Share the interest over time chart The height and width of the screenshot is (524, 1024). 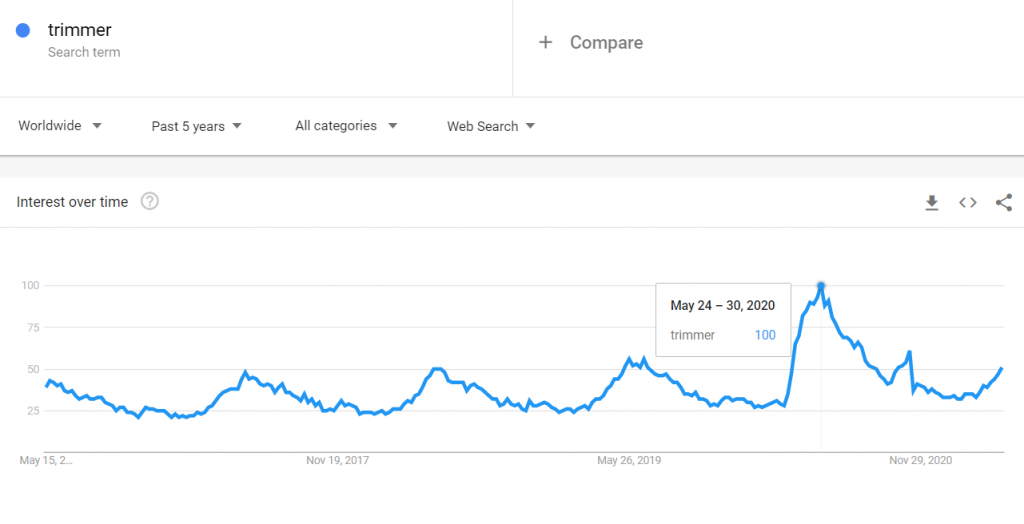click(x=1004, y=203)
